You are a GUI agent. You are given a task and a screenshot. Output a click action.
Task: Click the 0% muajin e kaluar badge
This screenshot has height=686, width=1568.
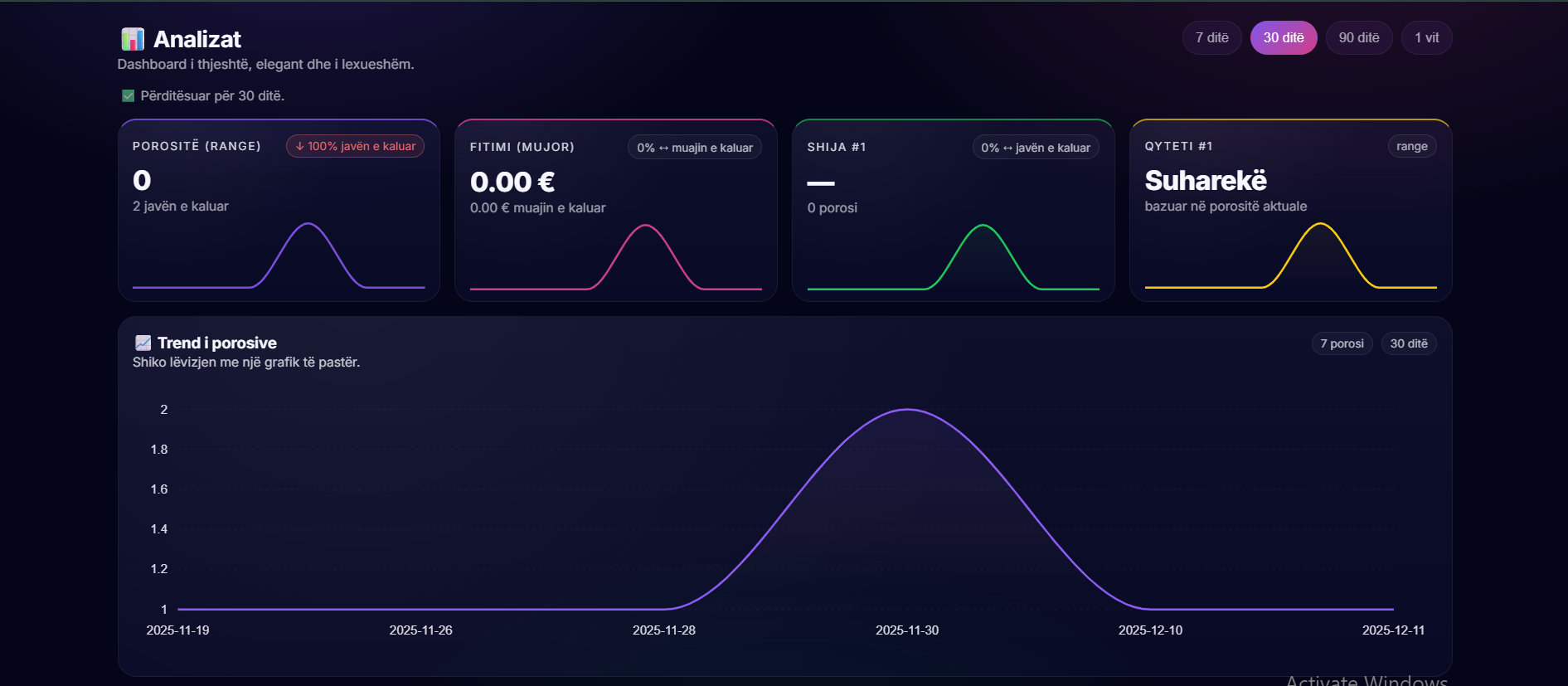[694, 148]
